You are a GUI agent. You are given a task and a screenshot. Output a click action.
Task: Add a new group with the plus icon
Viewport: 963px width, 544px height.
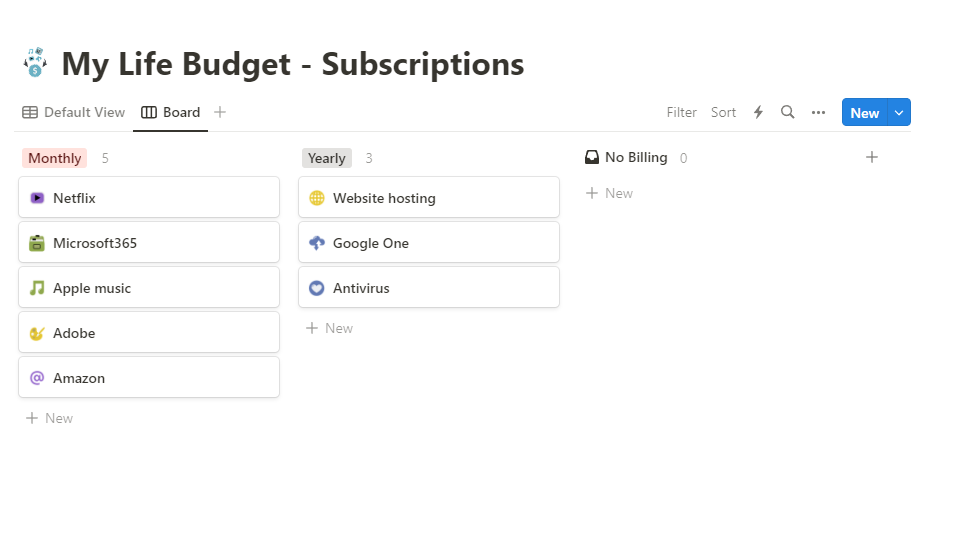tap(871, 157)
